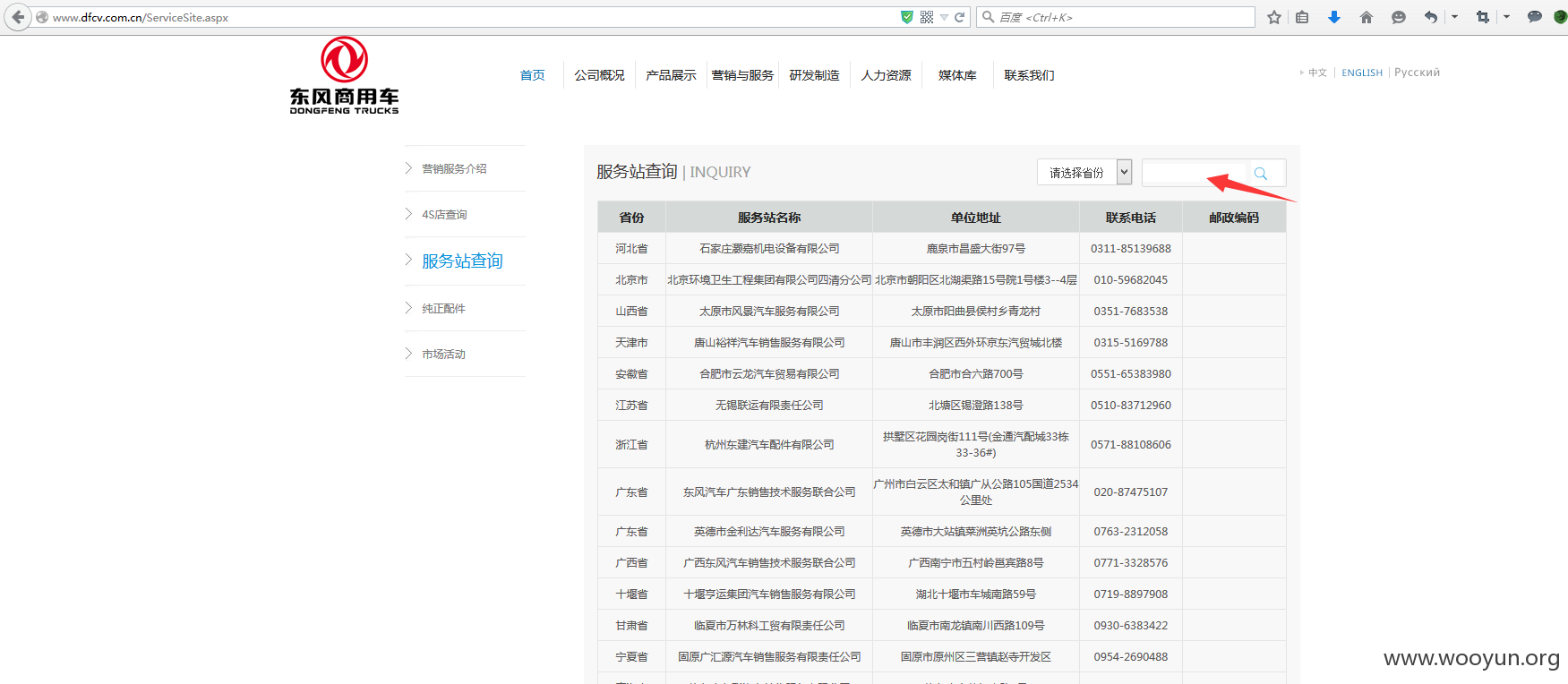Click the Dongfeng Trucks logo

coord(344,75)
